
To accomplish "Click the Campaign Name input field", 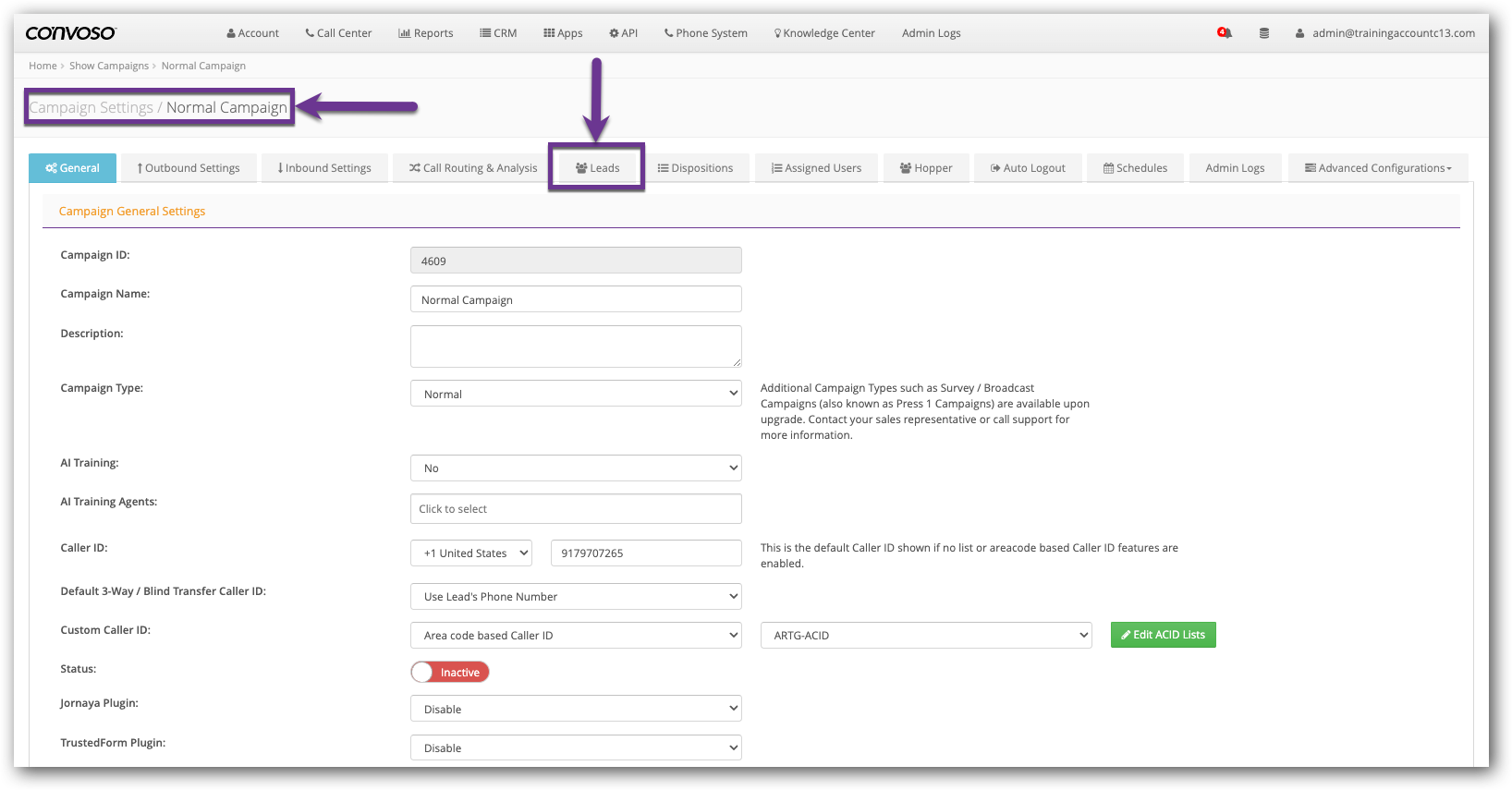I will coord(576,299).
